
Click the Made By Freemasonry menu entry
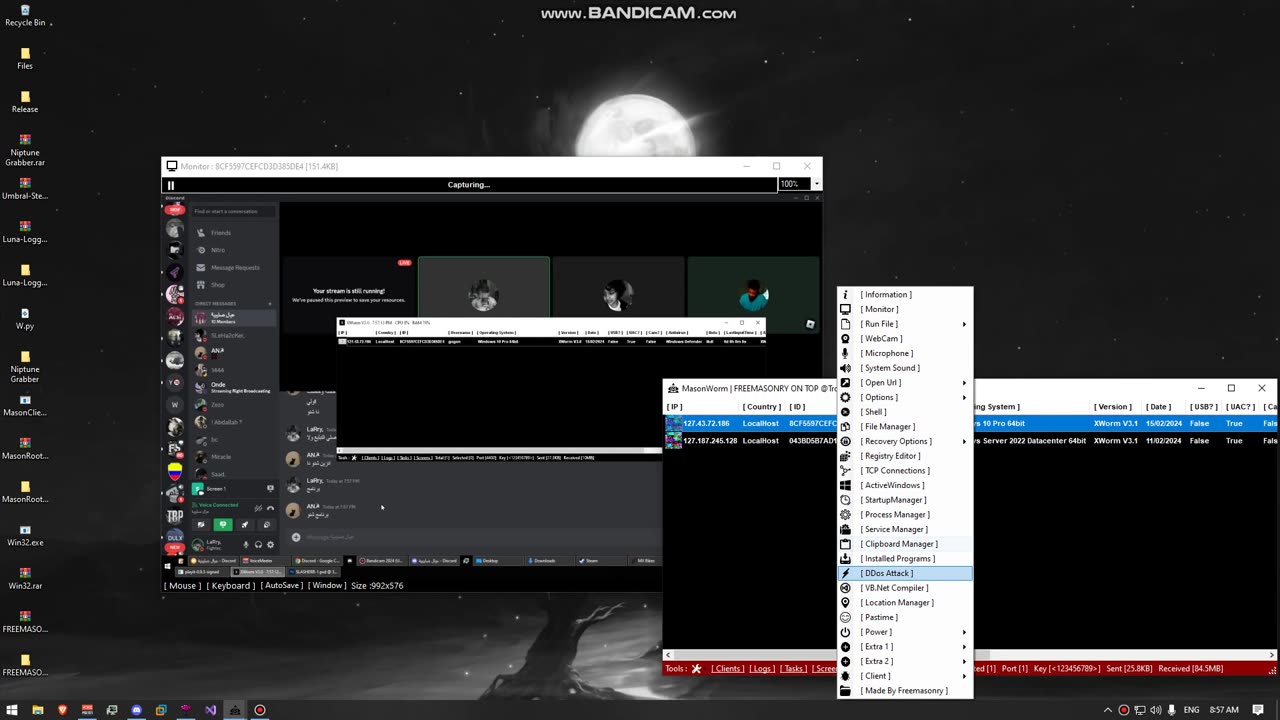point(905,691)
